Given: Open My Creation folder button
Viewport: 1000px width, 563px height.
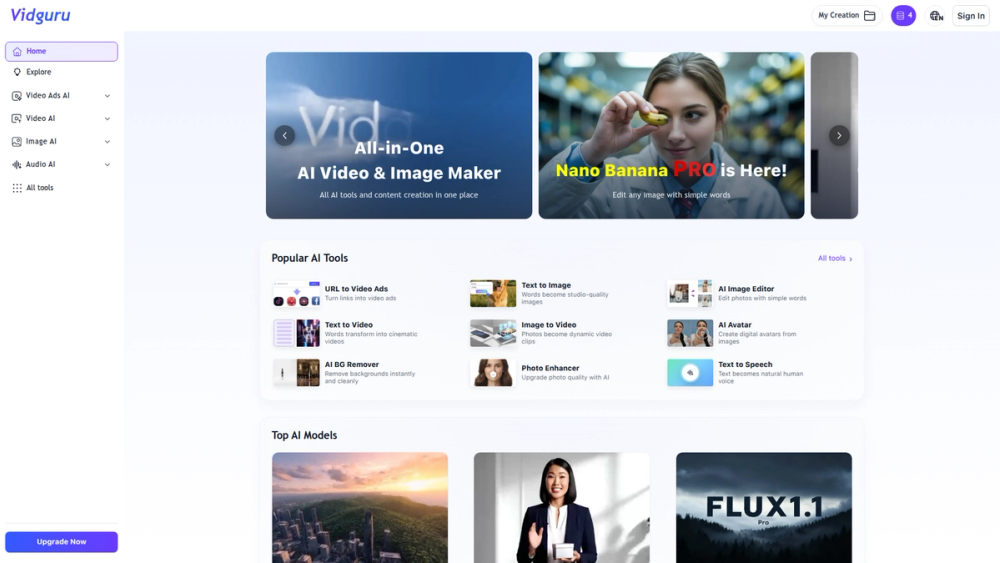Looking at the screenshot, I should [847, 15].
